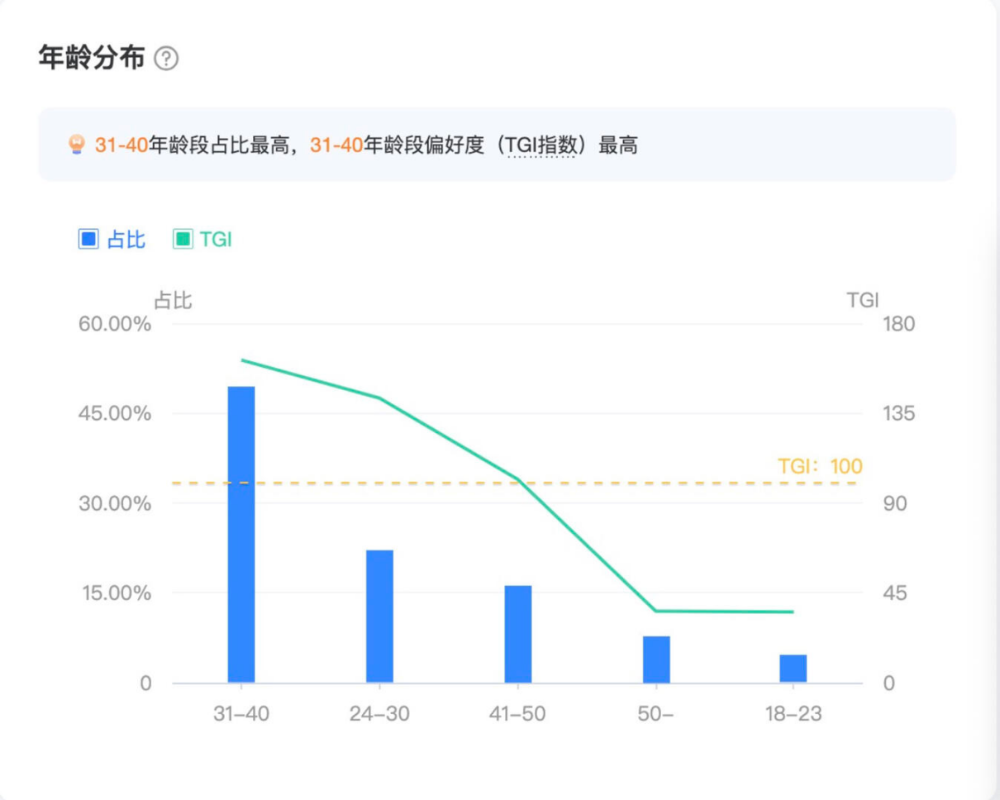Click the TGI axis title at top right

click(x=861, y=300)
